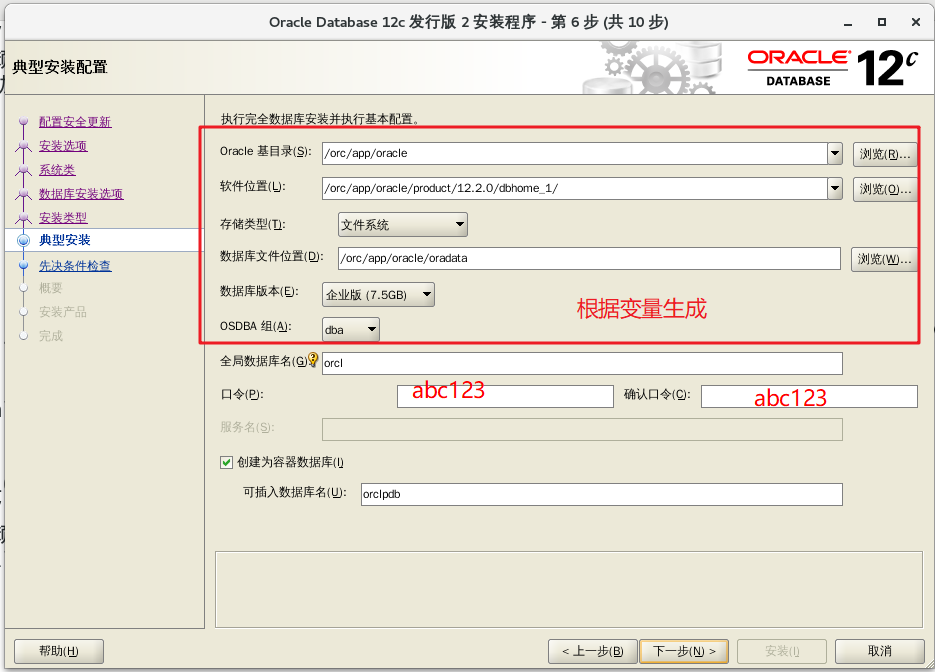Select the current 典型安装 step
Screen dimensions: 935x672
[65, 240]
